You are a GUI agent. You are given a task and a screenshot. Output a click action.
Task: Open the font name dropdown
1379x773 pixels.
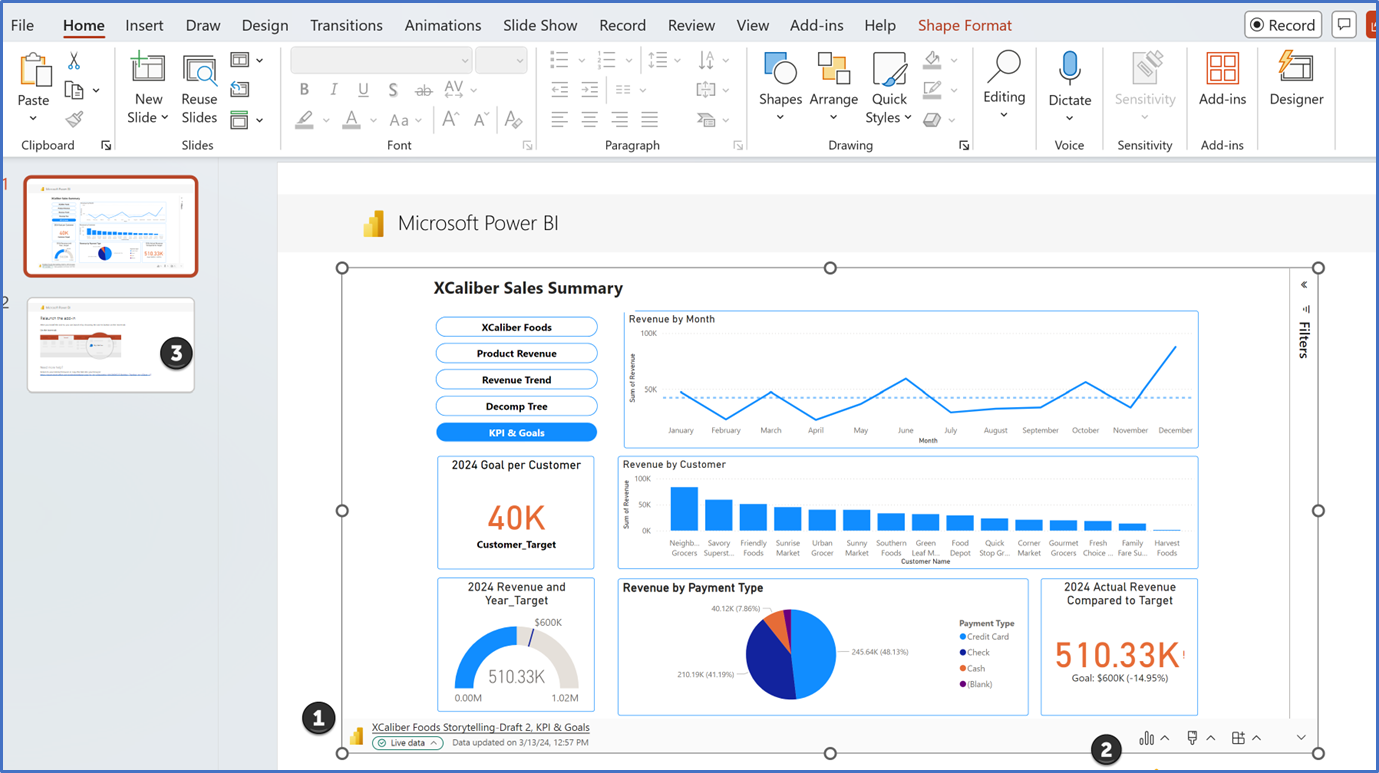(465, 61)
